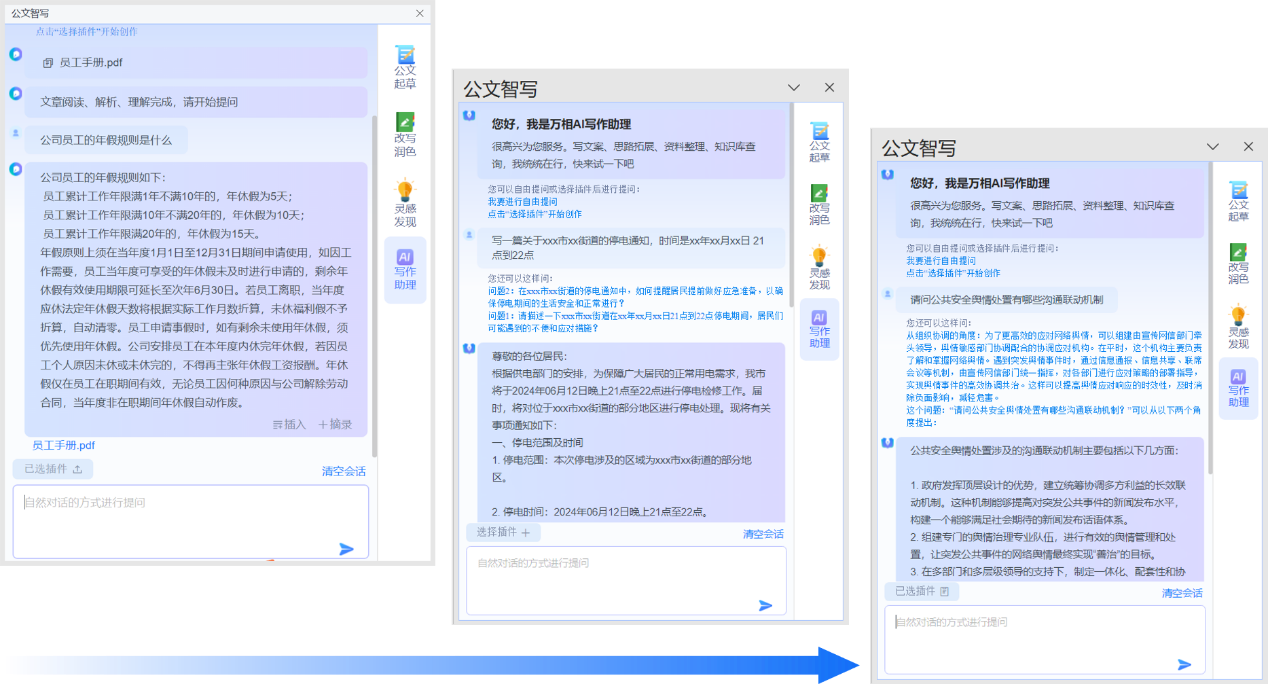The image size is (1268, 684).
Task: Clear the conversation in the 公共安全舆情 chat window
Action: [x=1182, y=593]
